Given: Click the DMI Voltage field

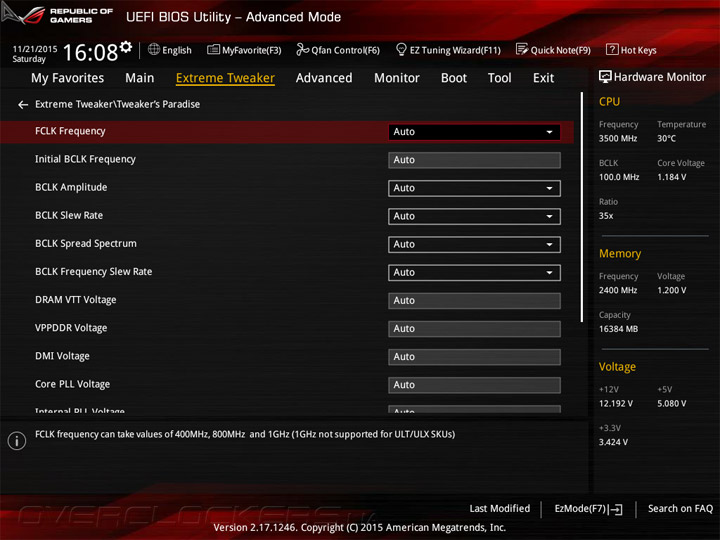Looking at the screenshot, I should [x=474, y=357].
